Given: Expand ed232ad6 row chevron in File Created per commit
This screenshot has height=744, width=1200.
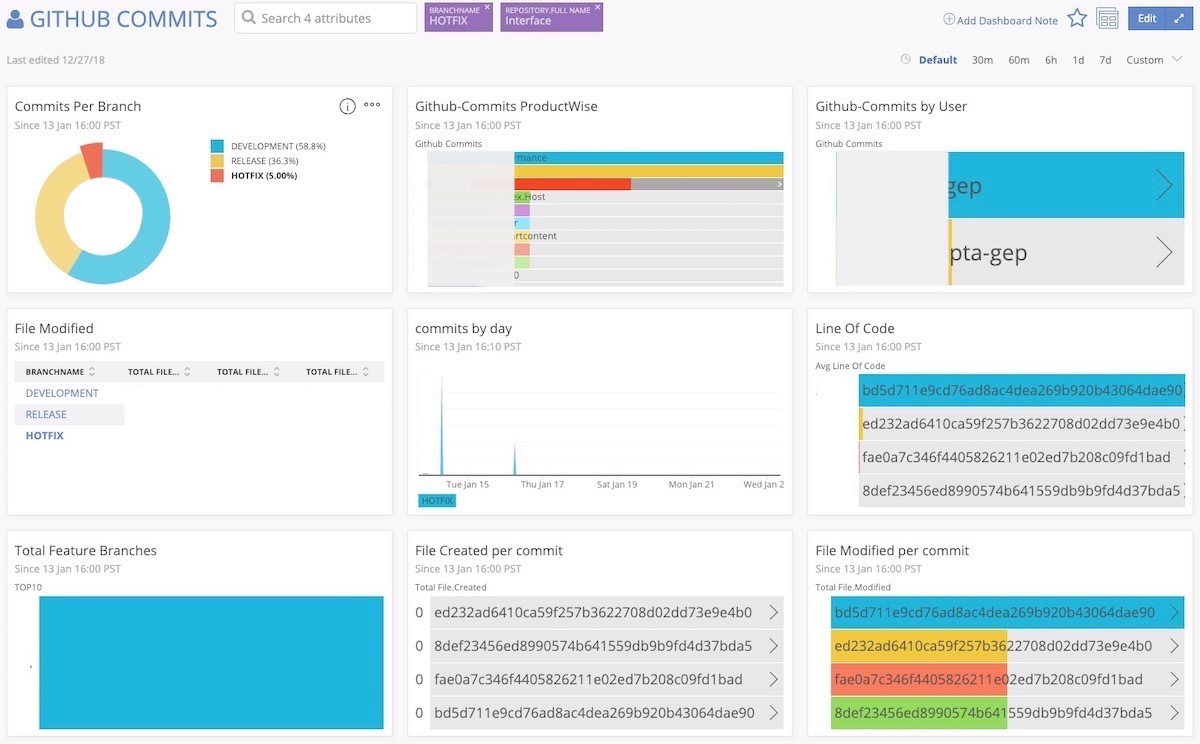Looking at the screenshot, I should coord(773,612).
